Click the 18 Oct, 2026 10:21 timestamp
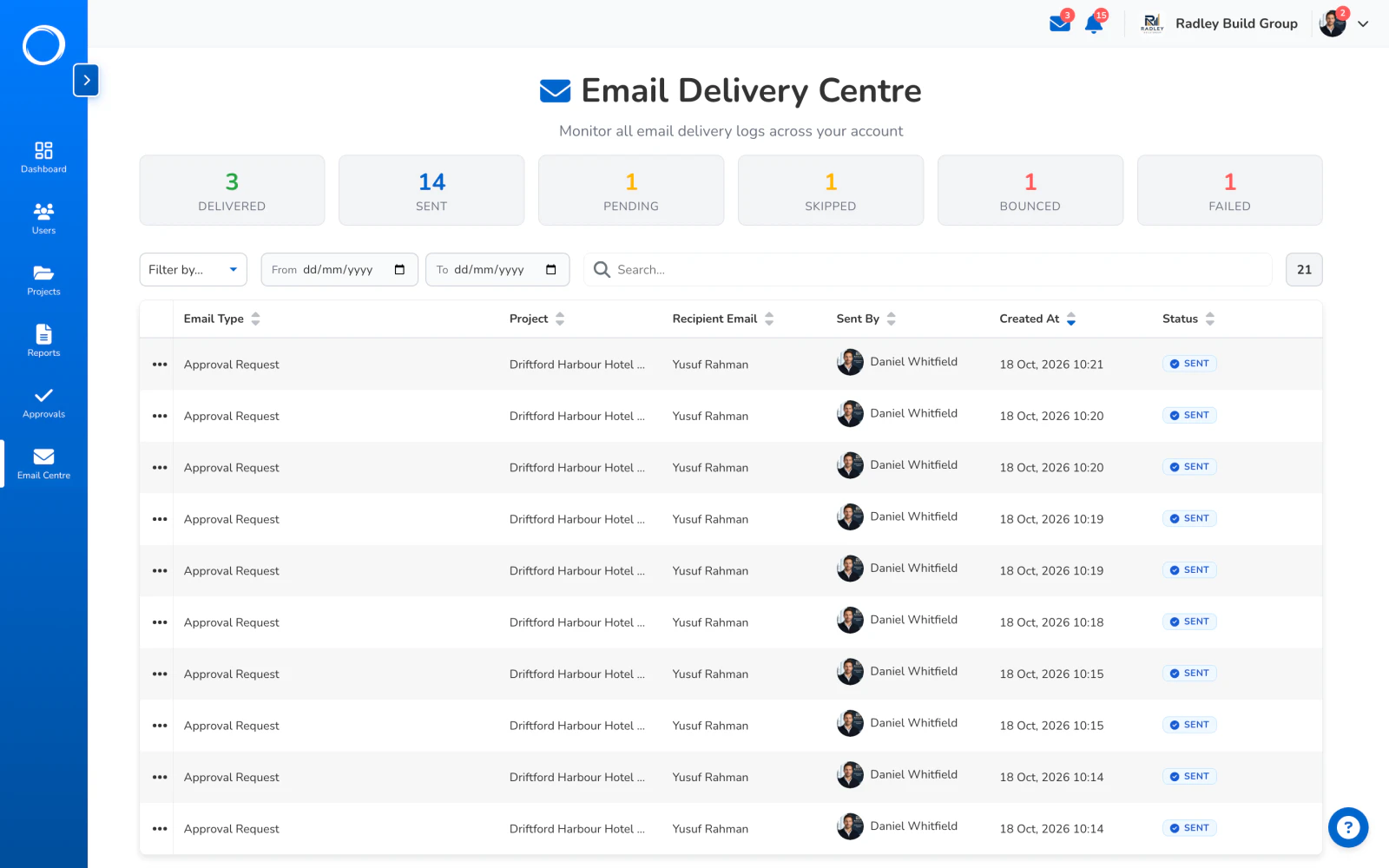 pyautogui.click(x=1051, y=365)
